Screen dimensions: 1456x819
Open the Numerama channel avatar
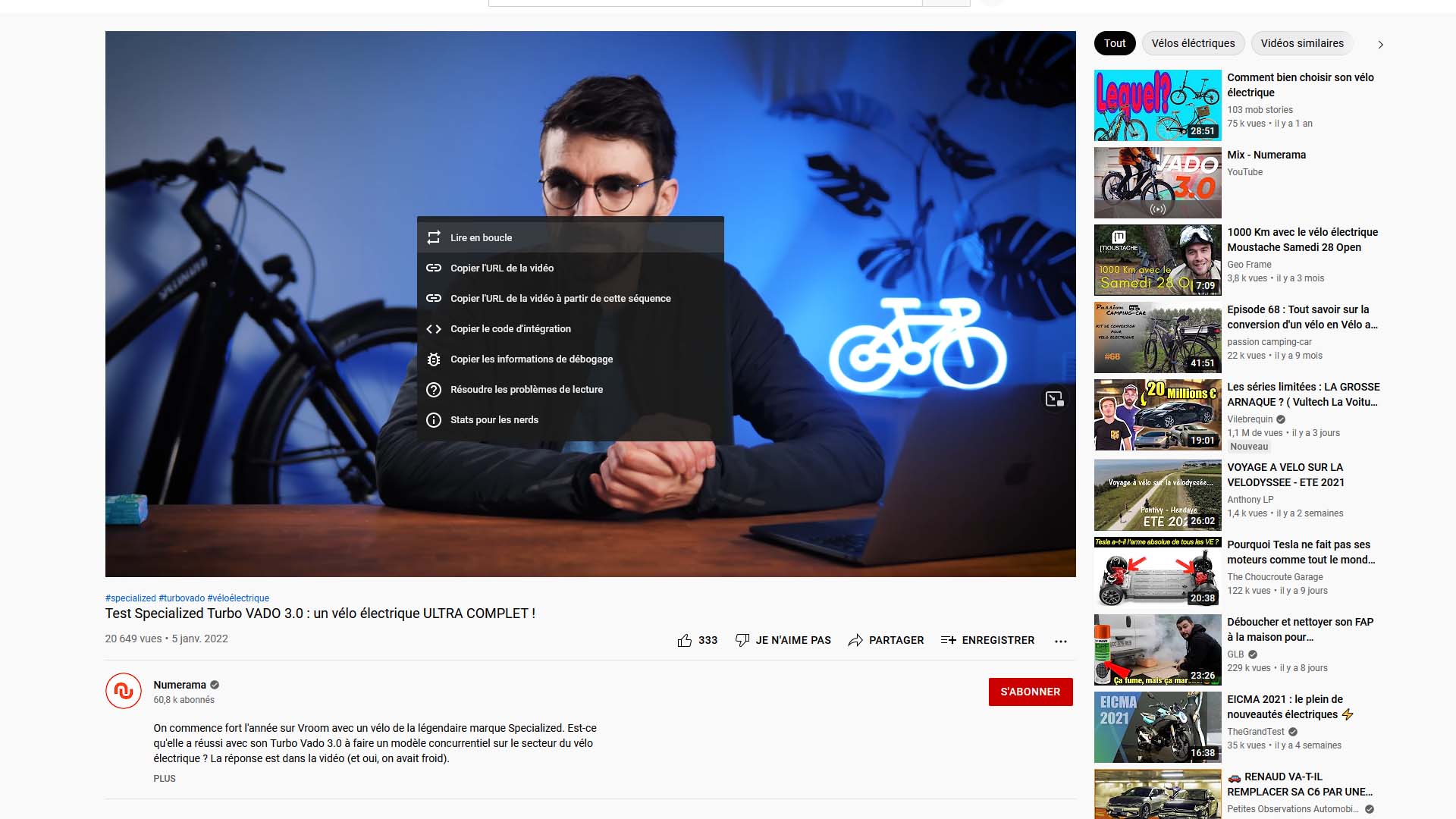pos(124,691)
